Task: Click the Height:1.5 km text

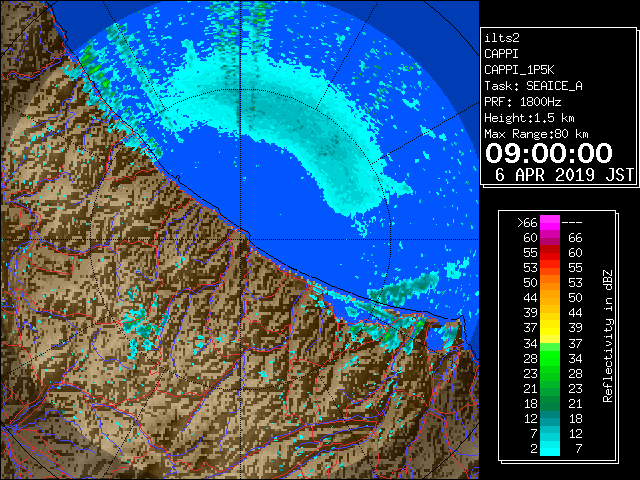Action: 529,118
